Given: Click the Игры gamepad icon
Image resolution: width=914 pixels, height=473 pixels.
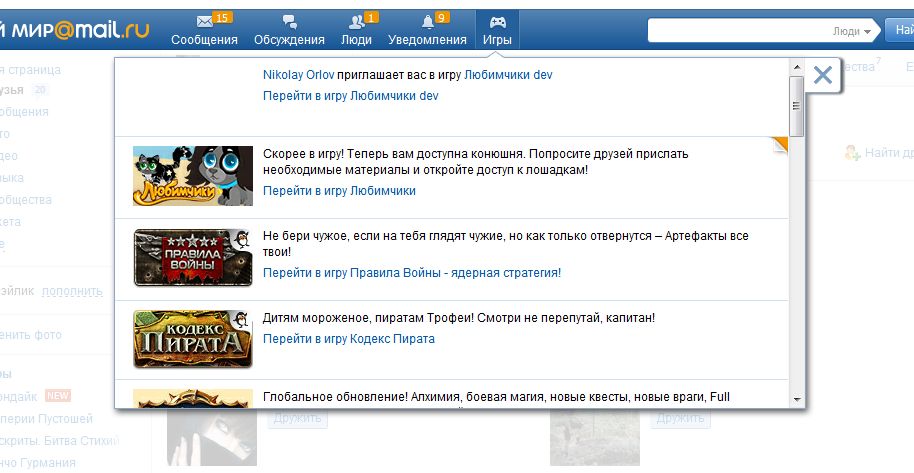Looking at the screenshot, I should pyautogui.click(x=497, y=22).
